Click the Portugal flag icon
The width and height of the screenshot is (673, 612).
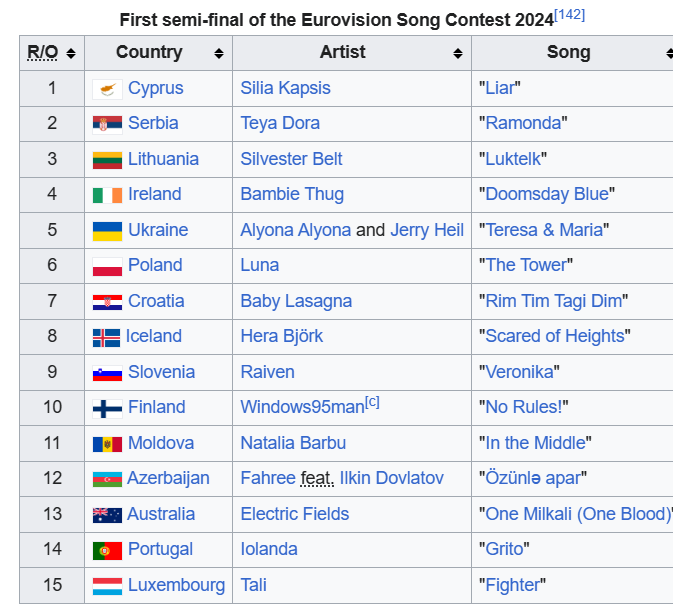[107, 550]
